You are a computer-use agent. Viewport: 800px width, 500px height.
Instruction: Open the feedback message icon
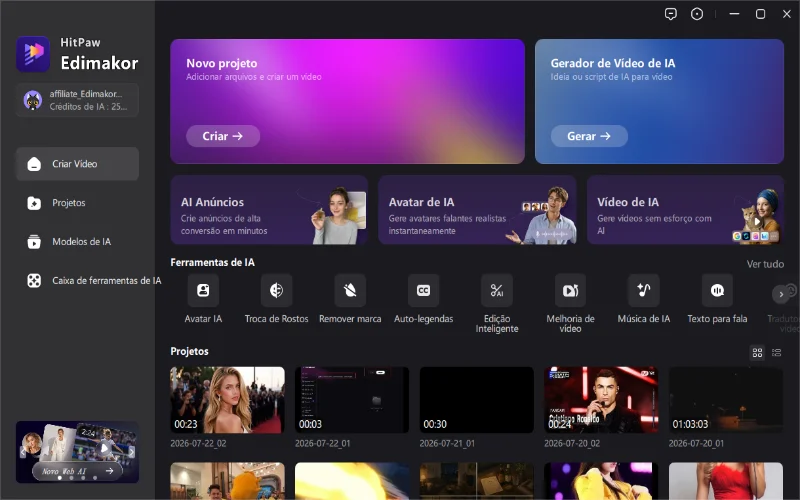click(x=671, y=14)
